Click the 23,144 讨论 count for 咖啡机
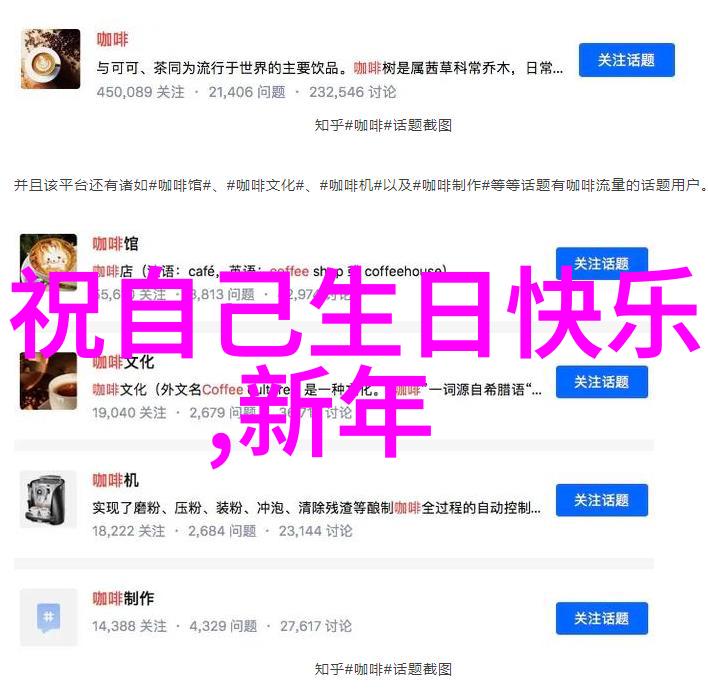 point(315,531)
